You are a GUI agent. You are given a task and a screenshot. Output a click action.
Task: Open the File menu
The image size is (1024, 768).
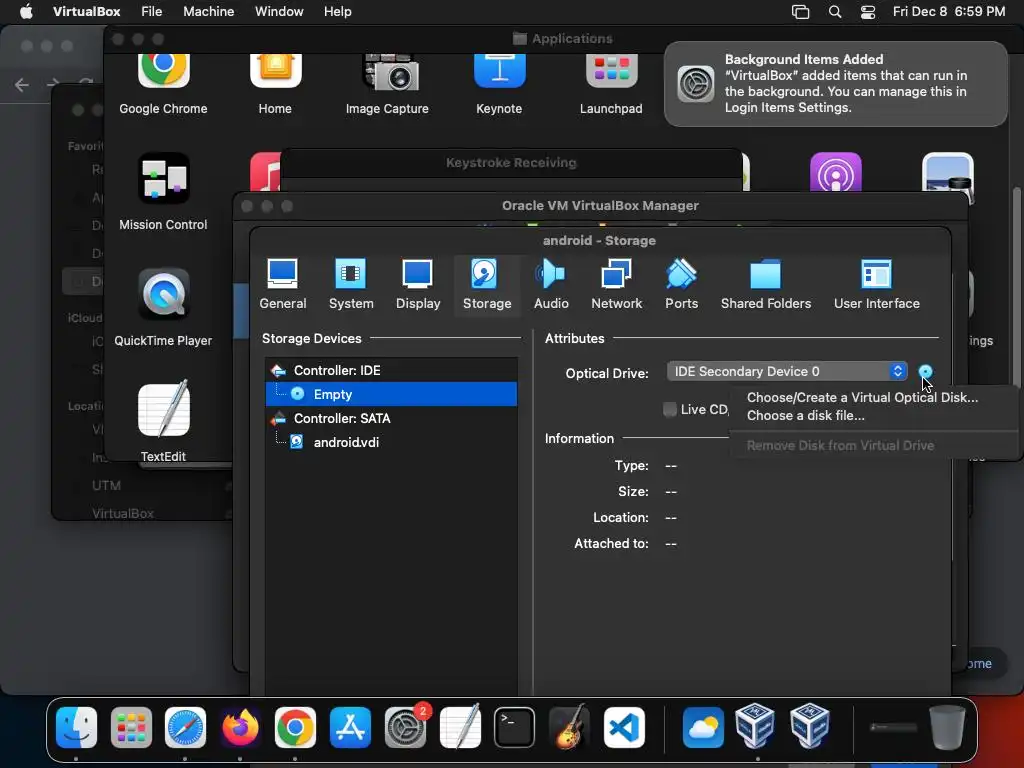coord(152,11)
